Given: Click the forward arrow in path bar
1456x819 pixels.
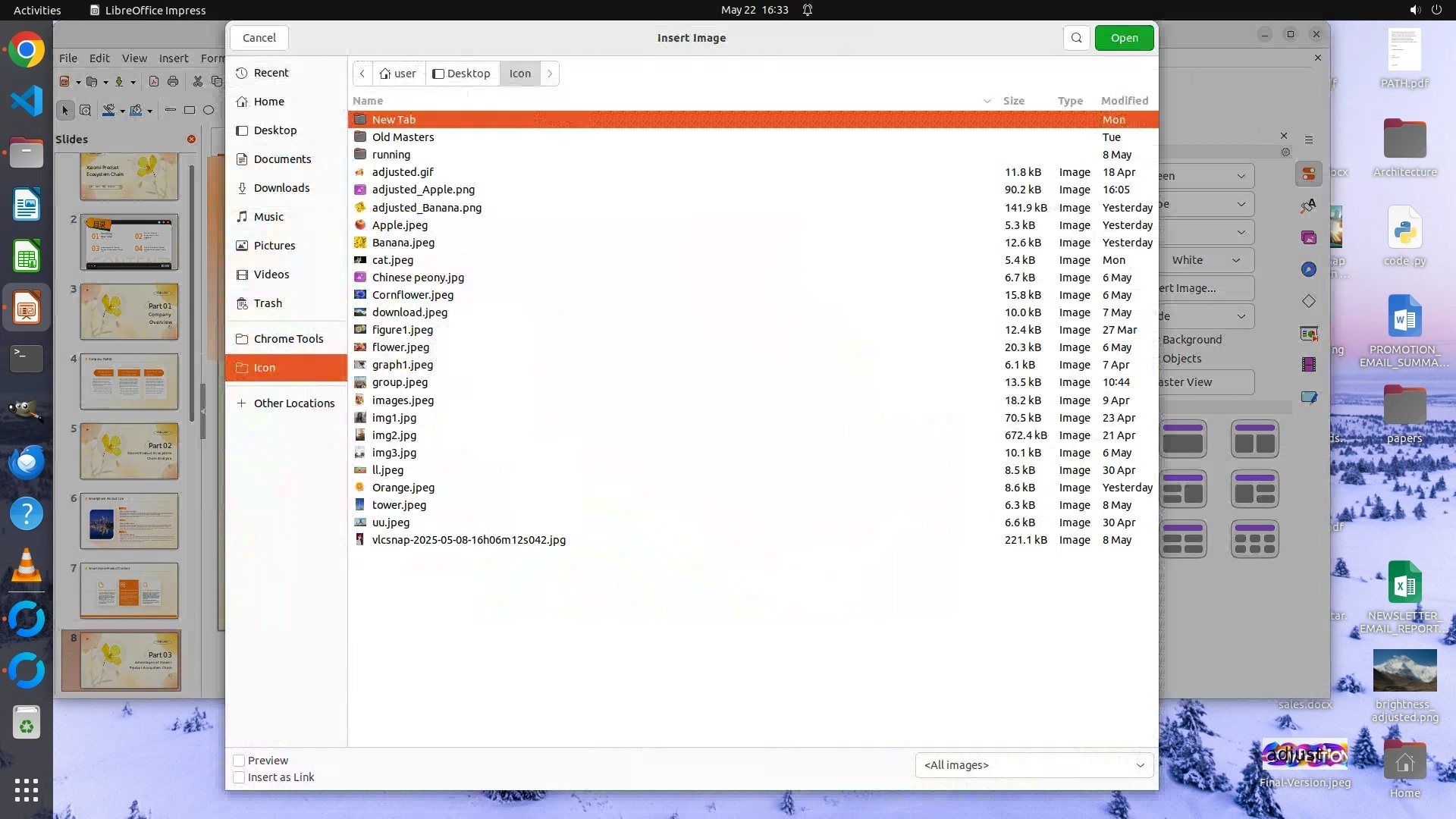Looking at the screenshot, I should tap(550, 74).
